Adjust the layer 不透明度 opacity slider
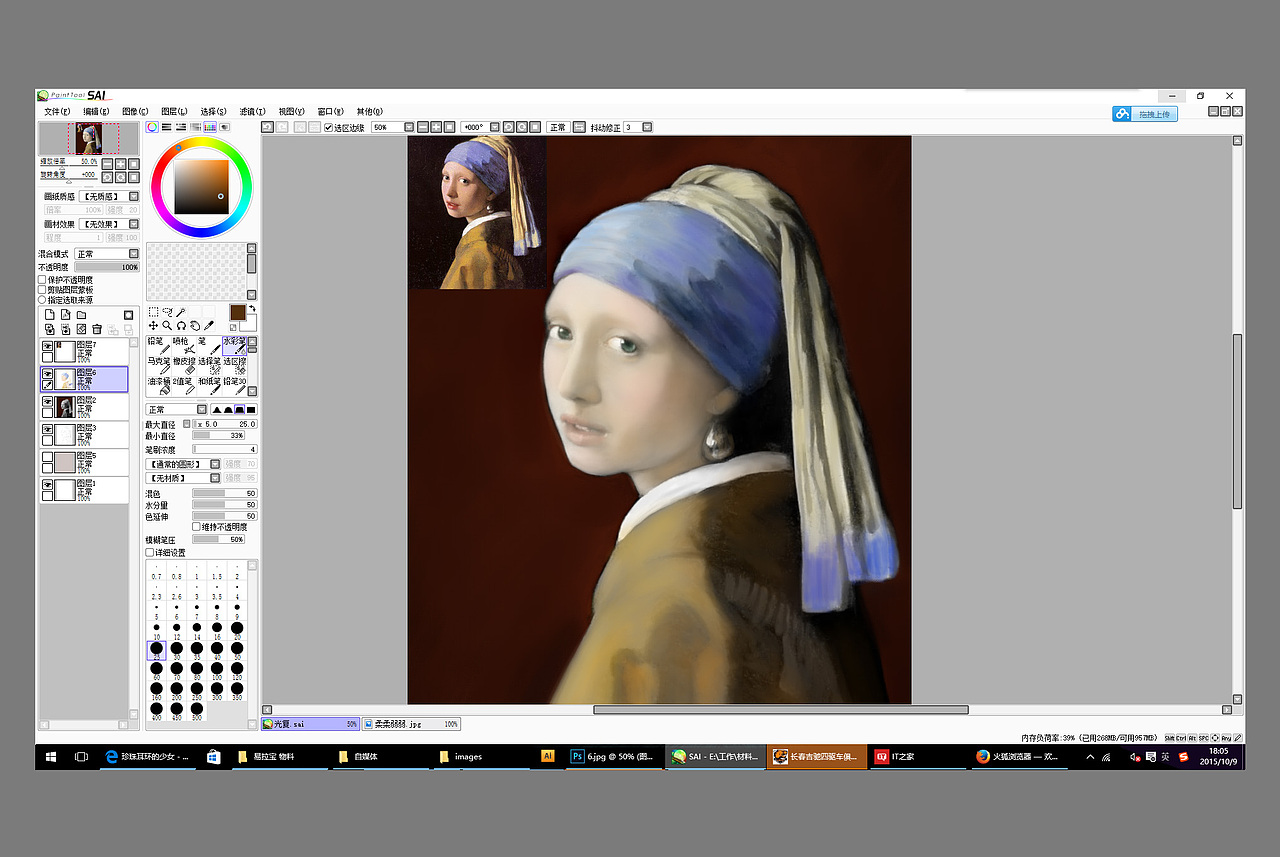 pos(107,268)
